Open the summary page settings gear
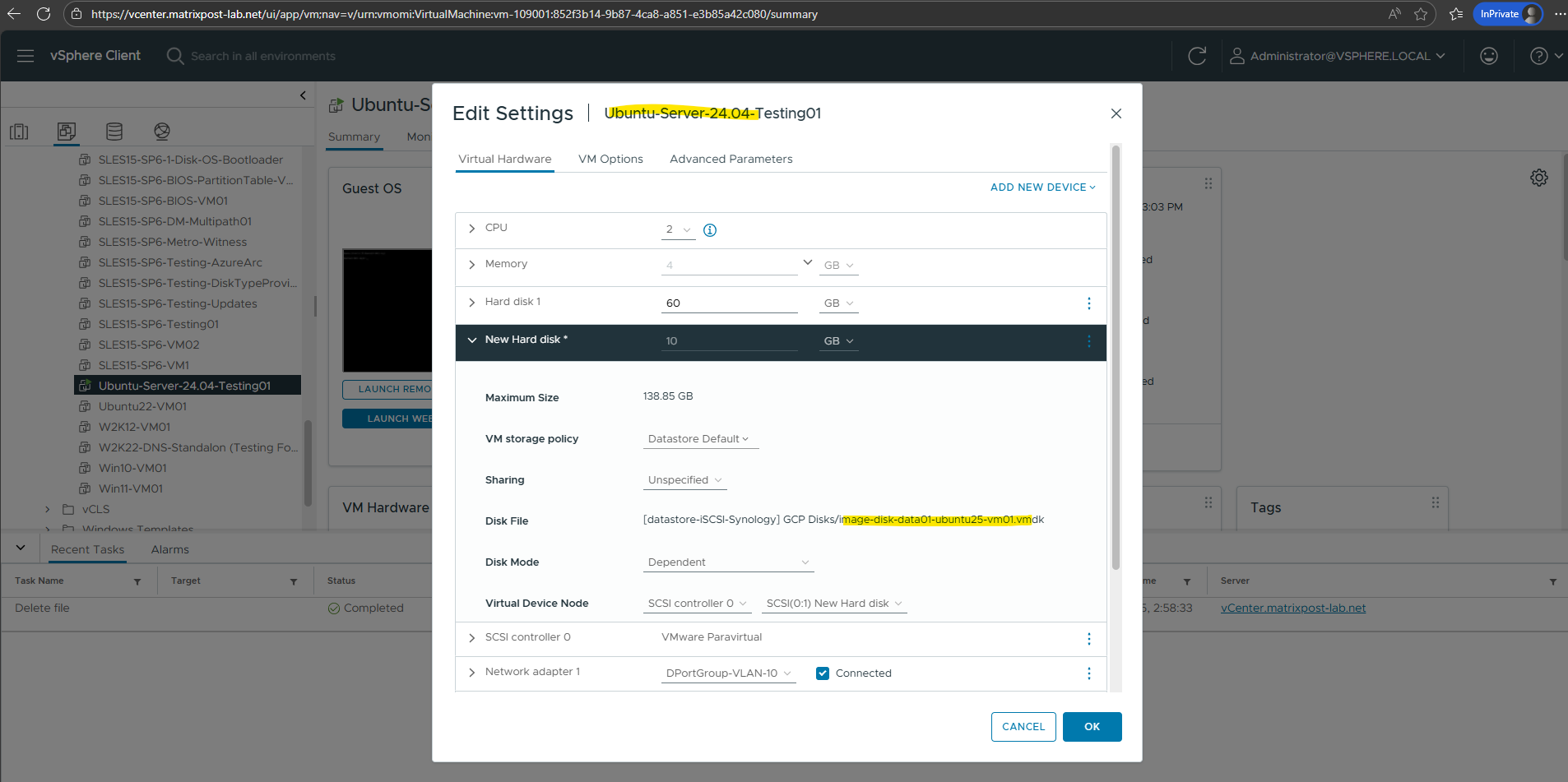Viewport: 1568px width, 782px height. coord(1539,178)
